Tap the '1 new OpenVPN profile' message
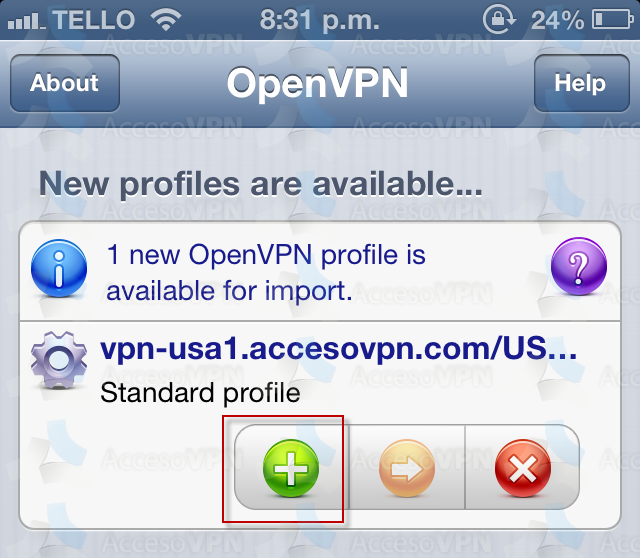640x558 pixels. 266,273
